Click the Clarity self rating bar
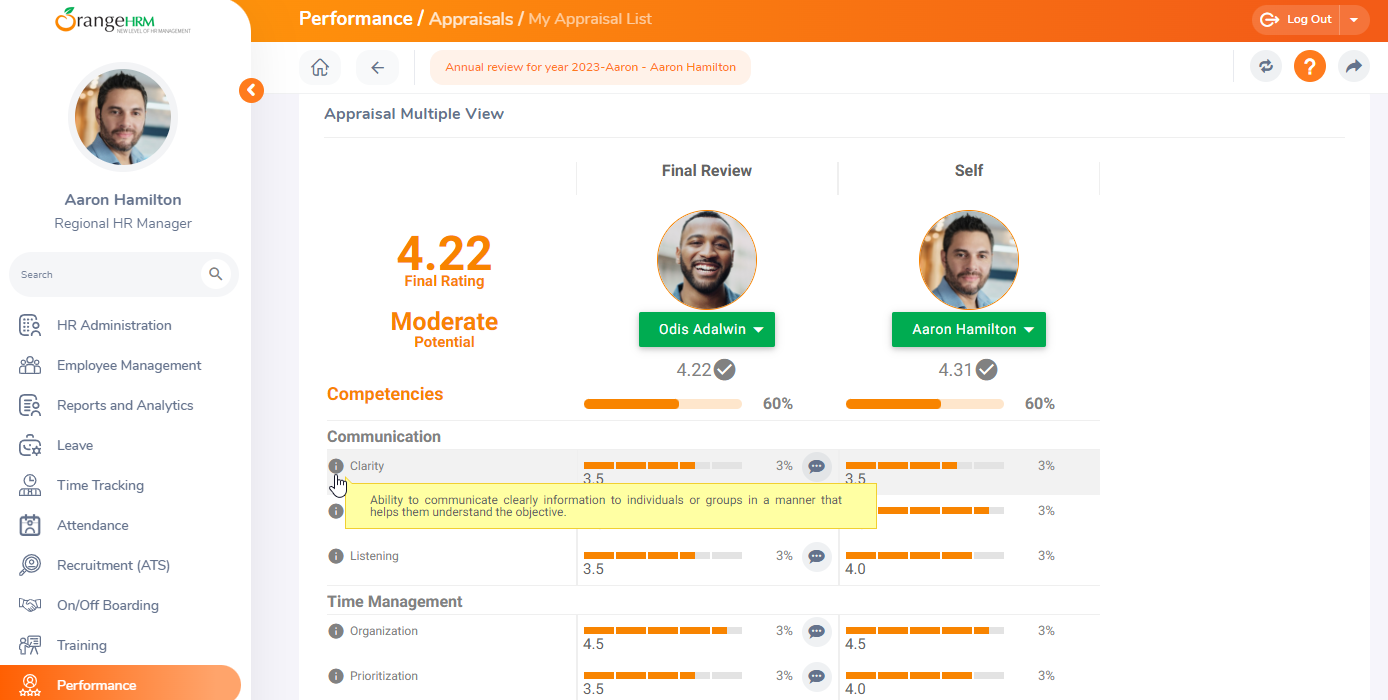The height and width of the screenshot is (700, 1388). pyautogui.click(x=924, y=466)
